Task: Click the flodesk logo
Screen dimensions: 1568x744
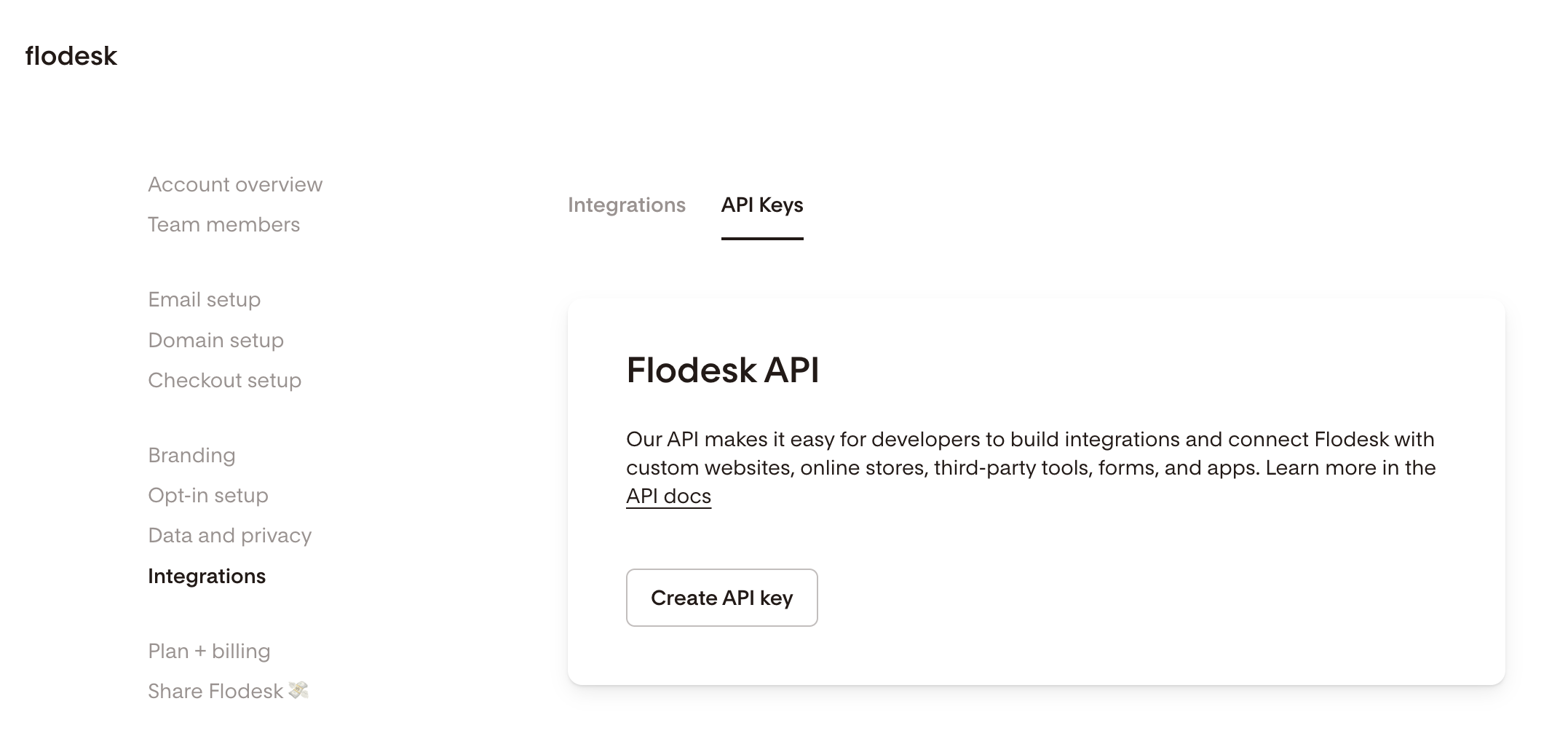Action: coord(71,56)
